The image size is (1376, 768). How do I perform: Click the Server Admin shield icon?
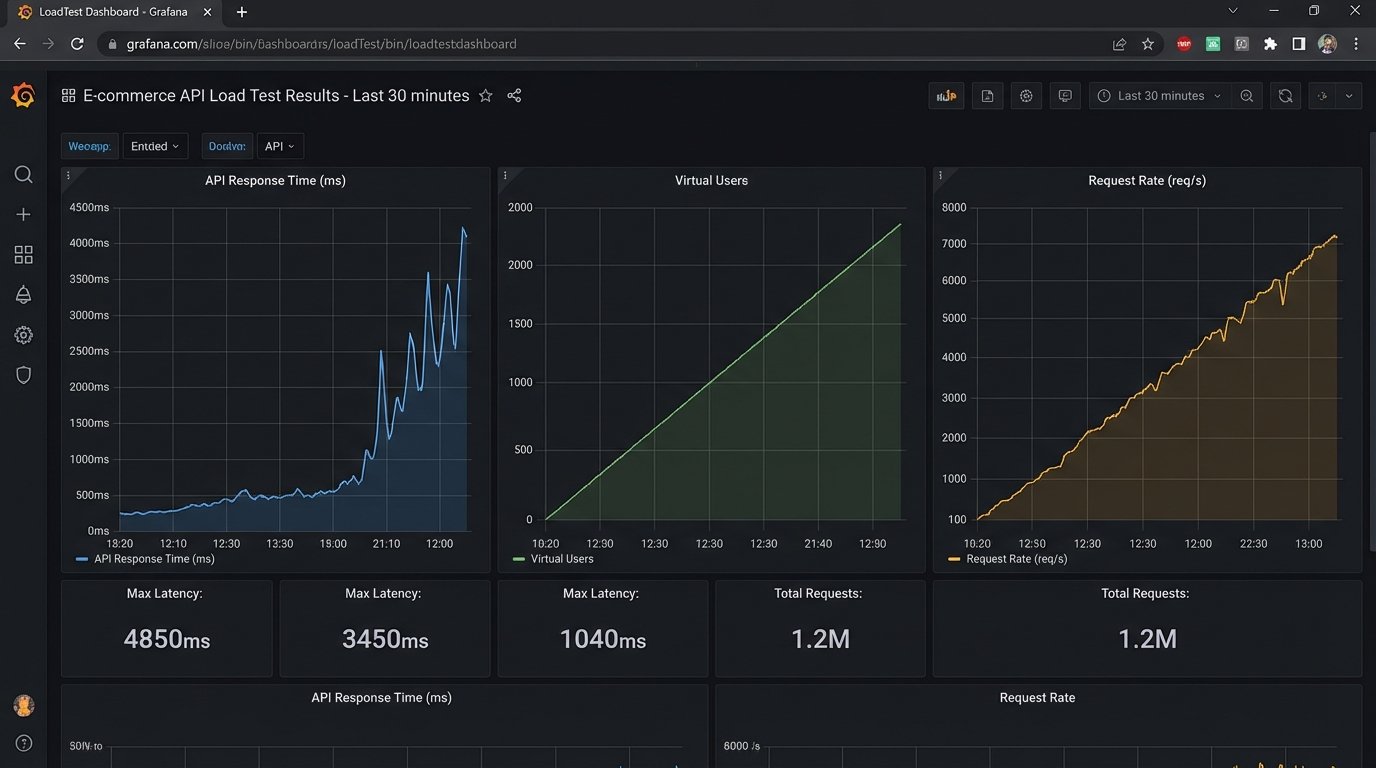(24, 375)
